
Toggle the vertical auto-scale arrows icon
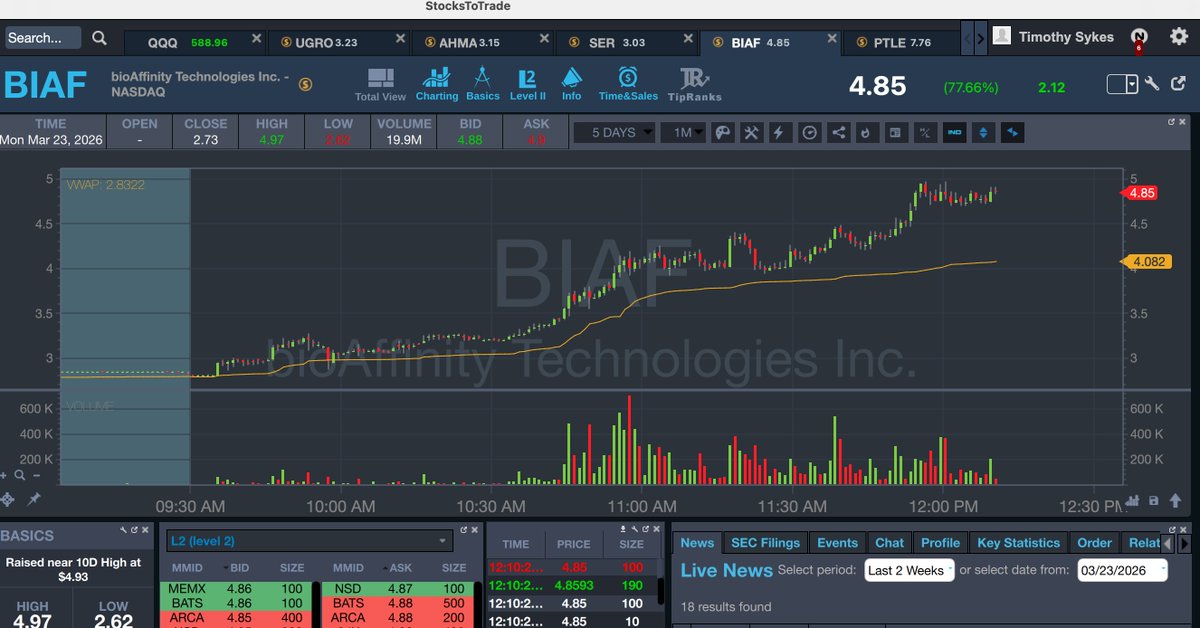tap(983, 132)
